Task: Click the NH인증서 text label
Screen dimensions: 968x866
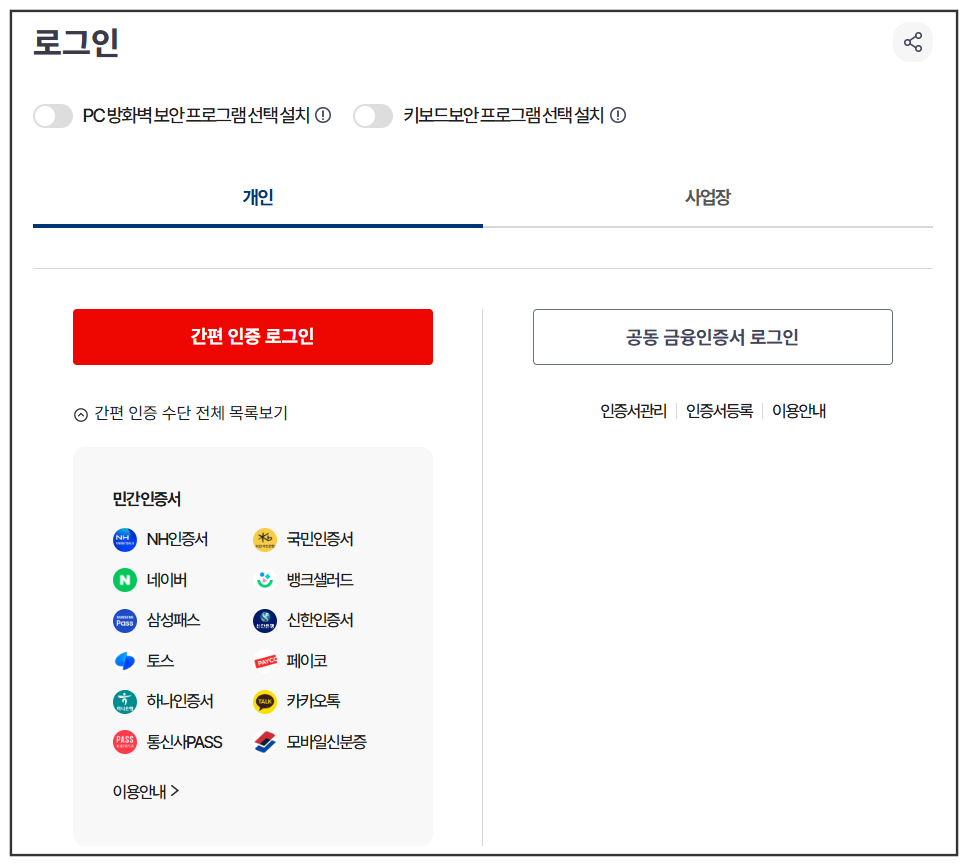Action: pyautogui.click(x=177, y=539)
